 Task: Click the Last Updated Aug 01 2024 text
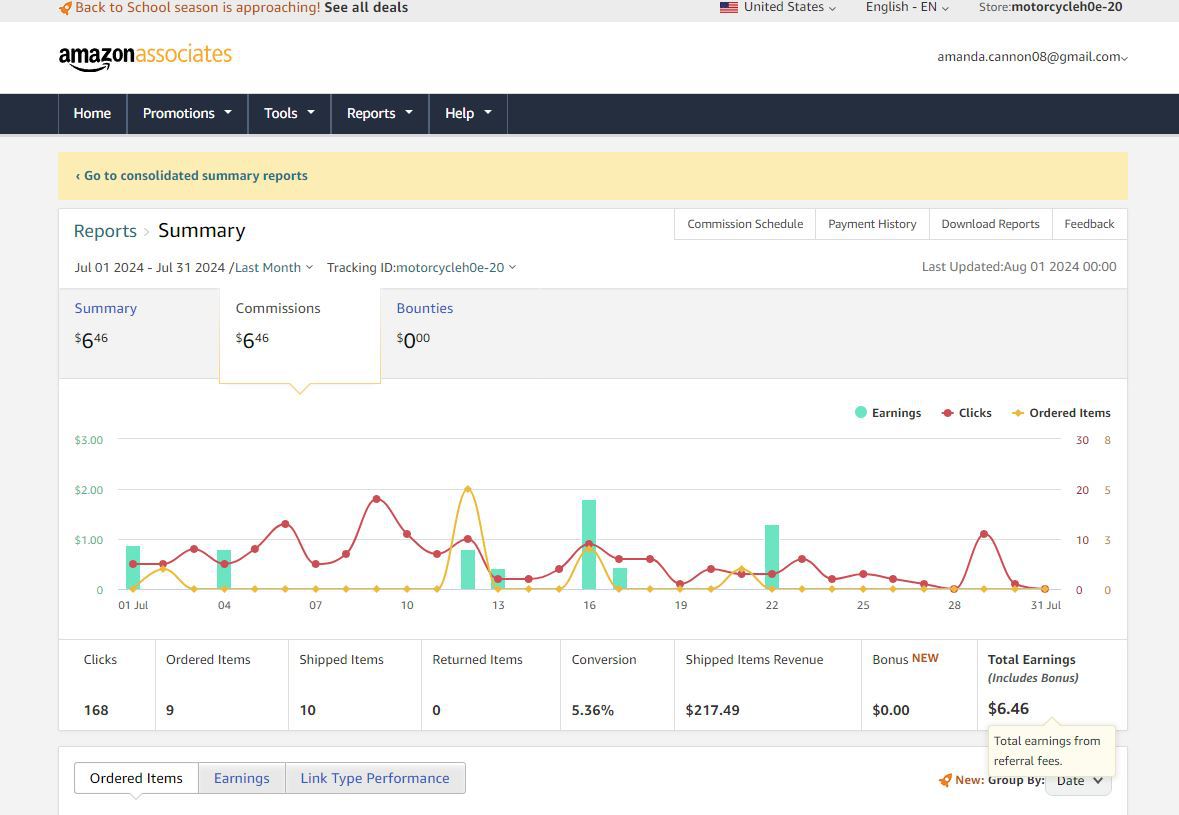pos(1019,267)
